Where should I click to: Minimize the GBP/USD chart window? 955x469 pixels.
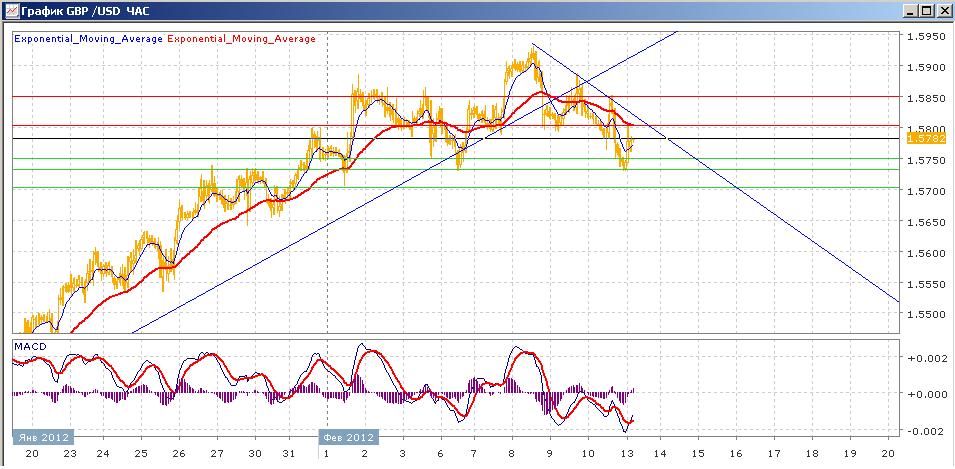click(x=910, y=11)
